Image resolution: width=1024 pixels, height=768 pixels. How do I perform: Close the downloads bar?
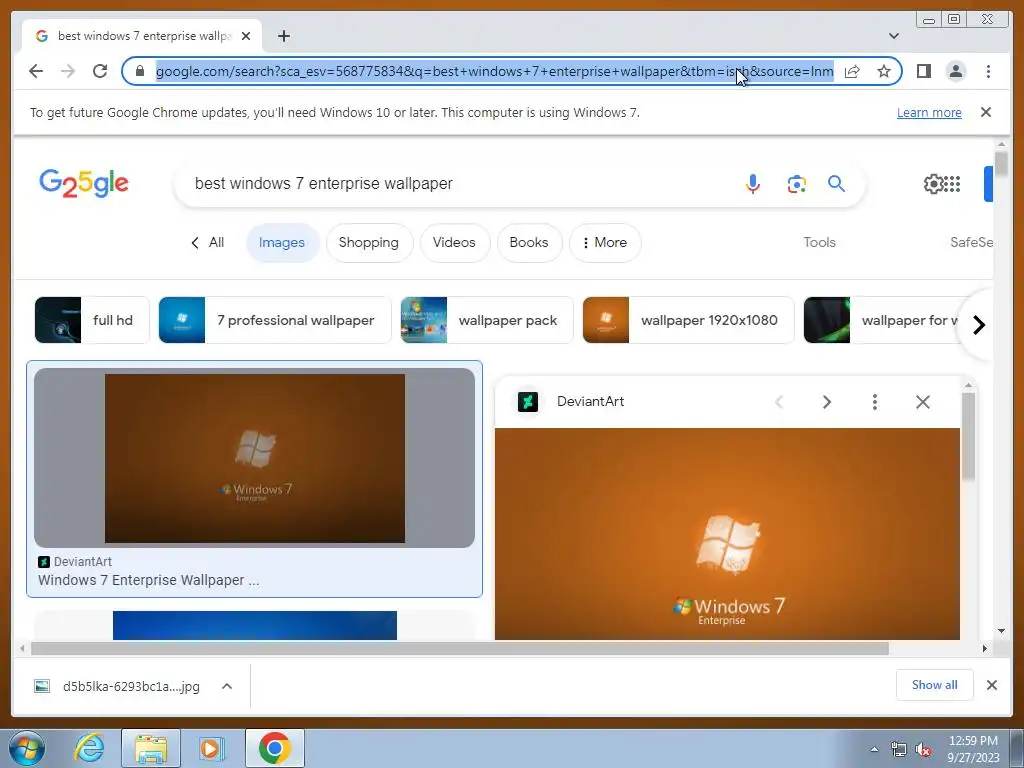click(x=991, y=685)
